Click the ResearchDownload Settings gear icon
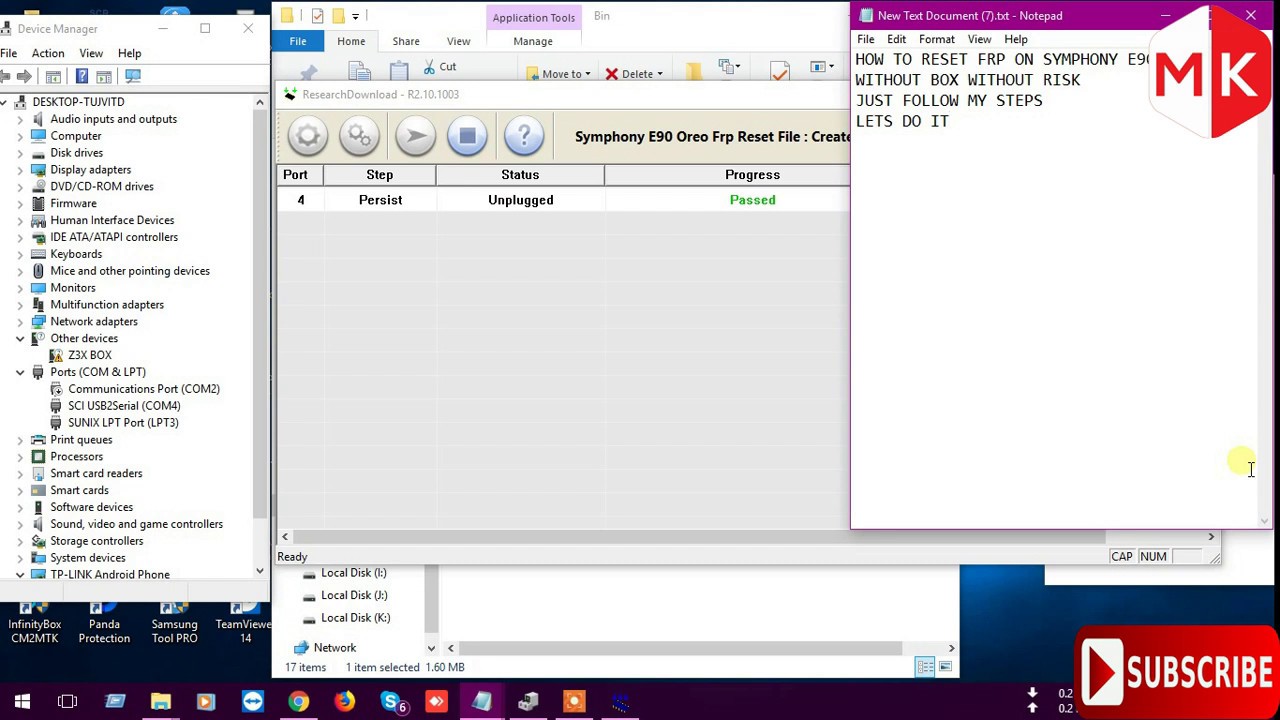The width and height of the screenshot is (1280, 720). pos(308,136)
